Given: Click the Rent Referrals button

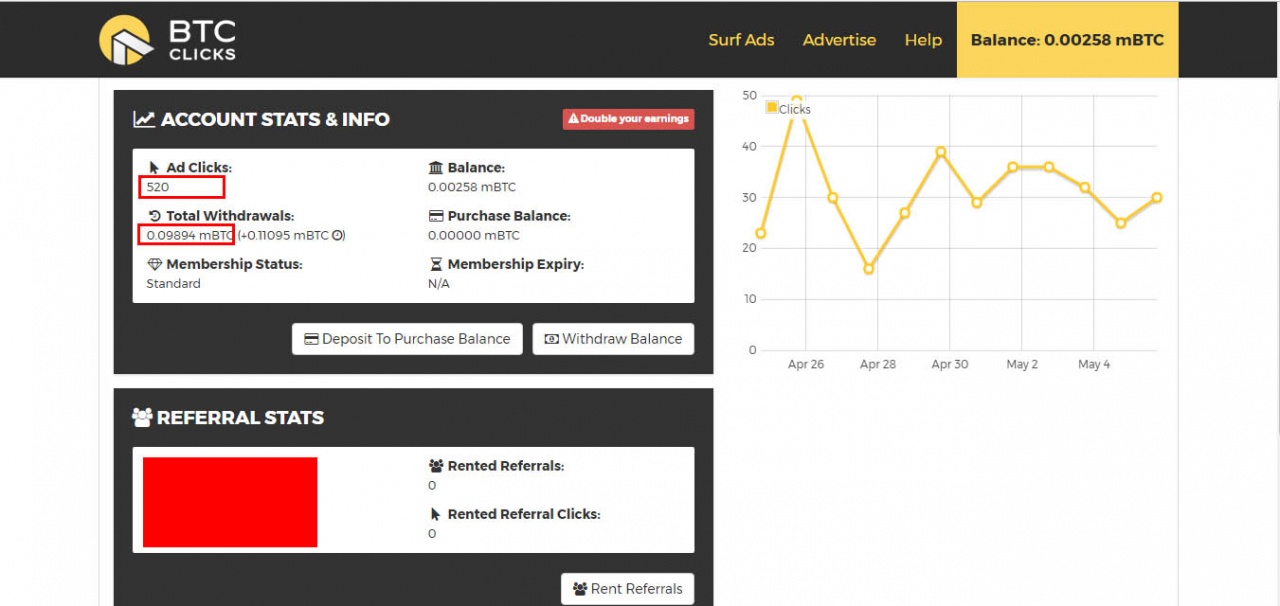Looking at the screenshot, I should click(x=627, y=589).
